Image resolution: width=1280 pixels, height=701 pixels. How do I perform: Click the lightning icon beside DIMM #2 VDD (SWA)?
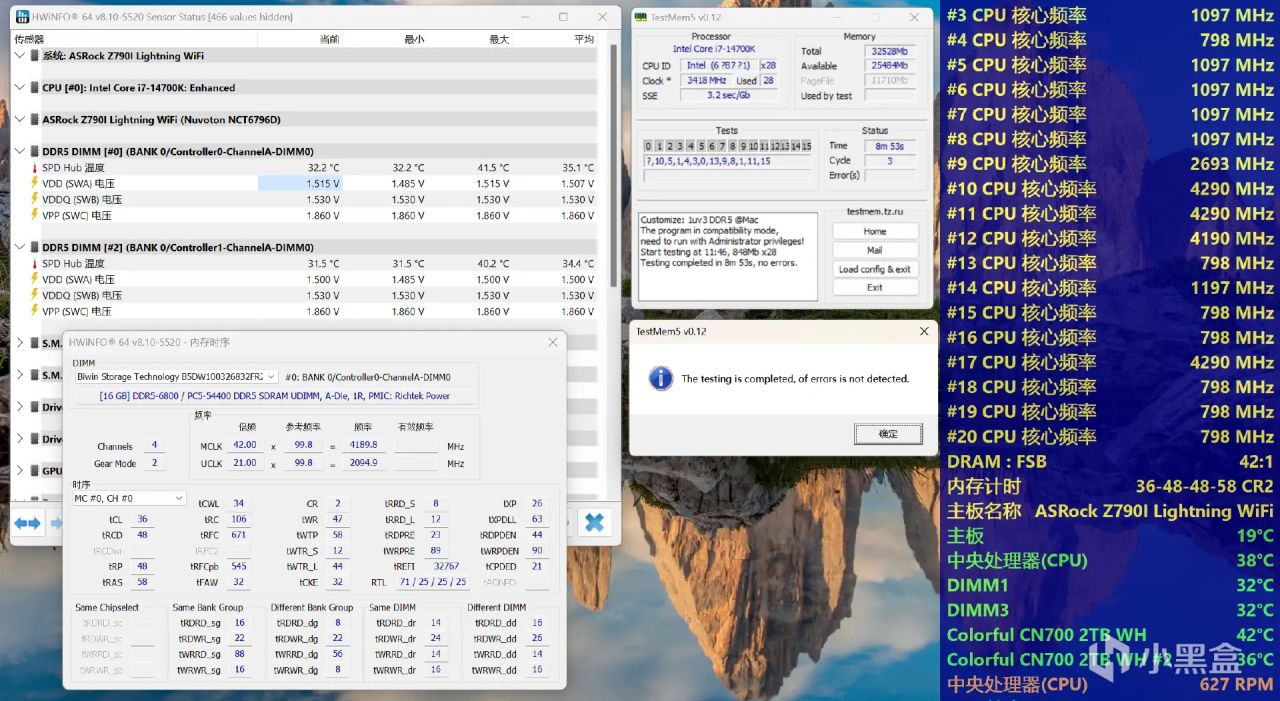34,280
